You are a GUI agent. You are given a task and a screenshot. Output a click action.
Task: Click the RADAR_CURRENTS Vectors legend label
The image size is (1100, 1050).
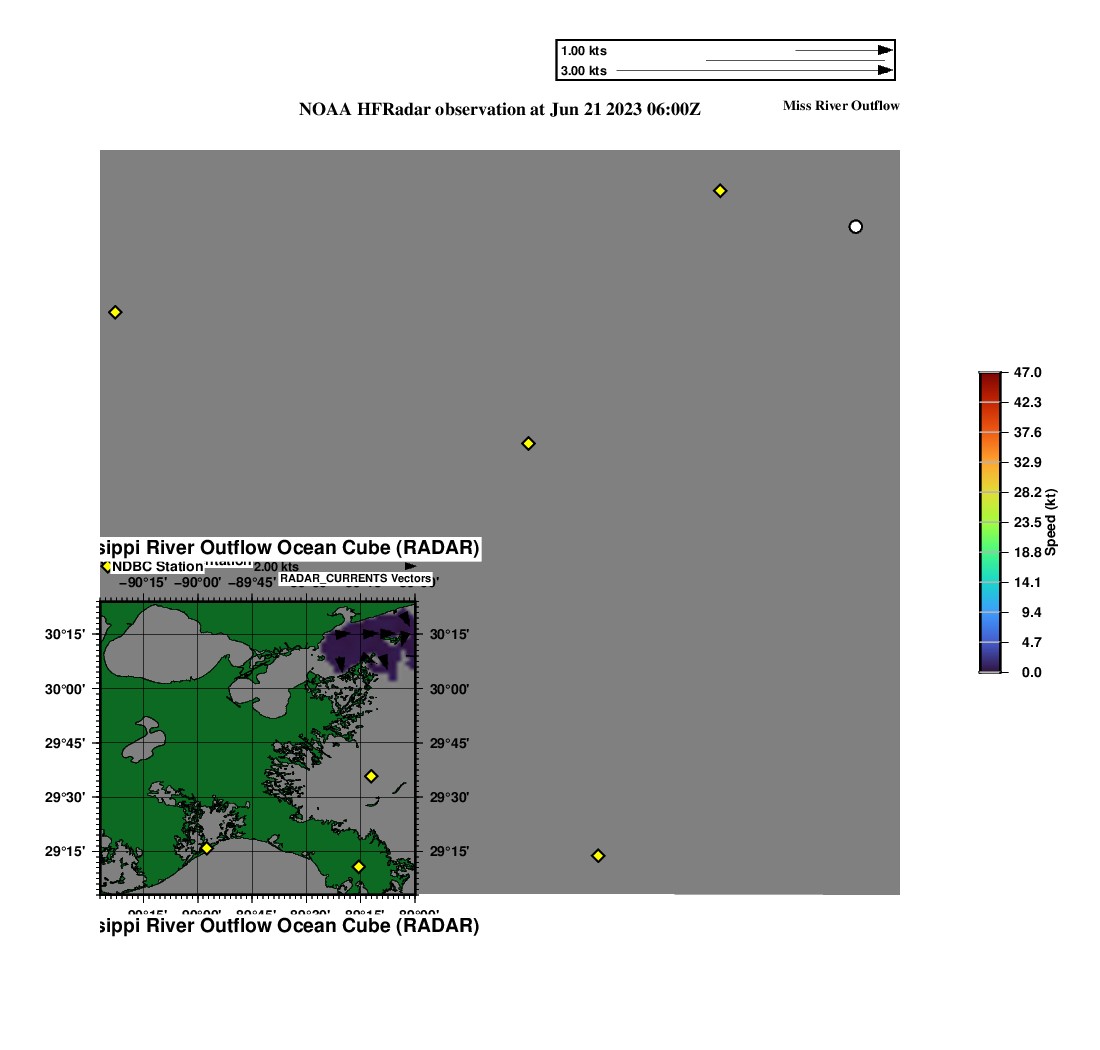[355, 579]
